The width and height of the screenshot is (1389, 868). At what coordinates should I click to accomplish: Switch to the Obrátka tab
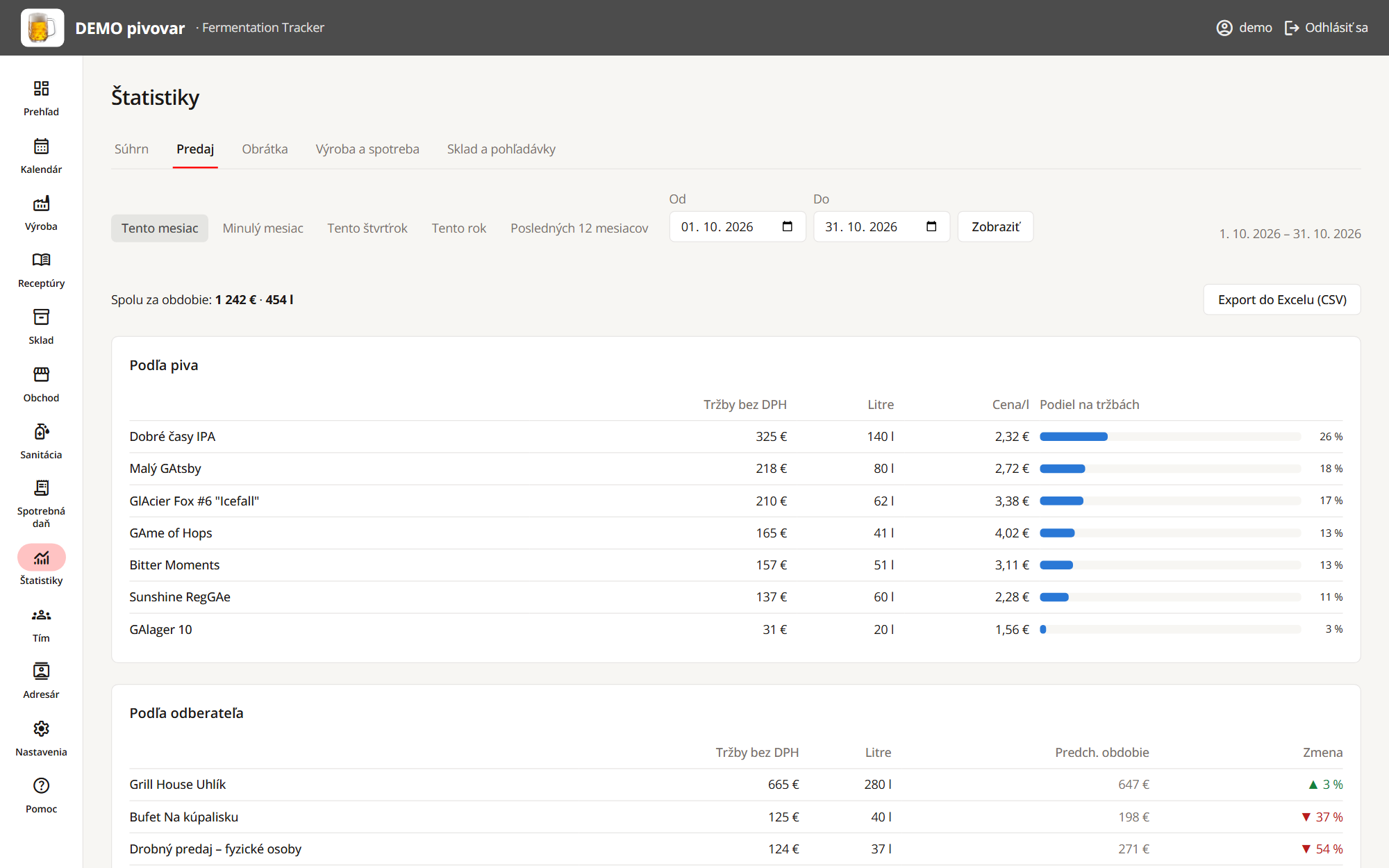[265, 149]
